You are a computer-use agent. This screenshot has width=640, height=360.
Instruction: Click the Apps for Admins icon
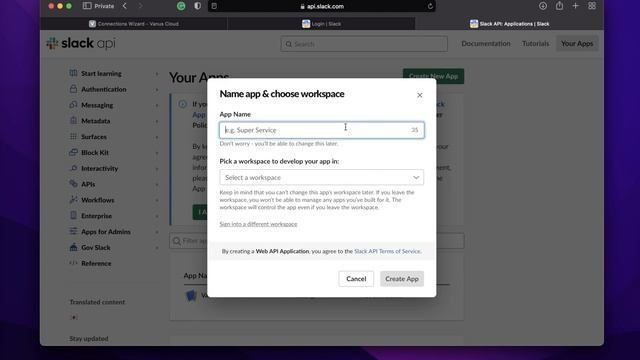pos(73,231)
